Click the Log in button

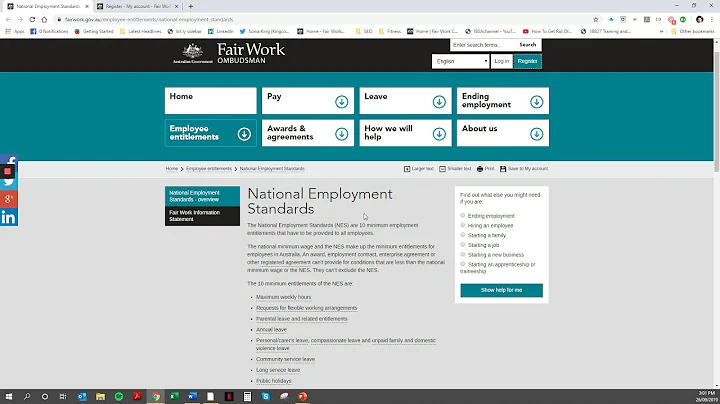(501, 61)
